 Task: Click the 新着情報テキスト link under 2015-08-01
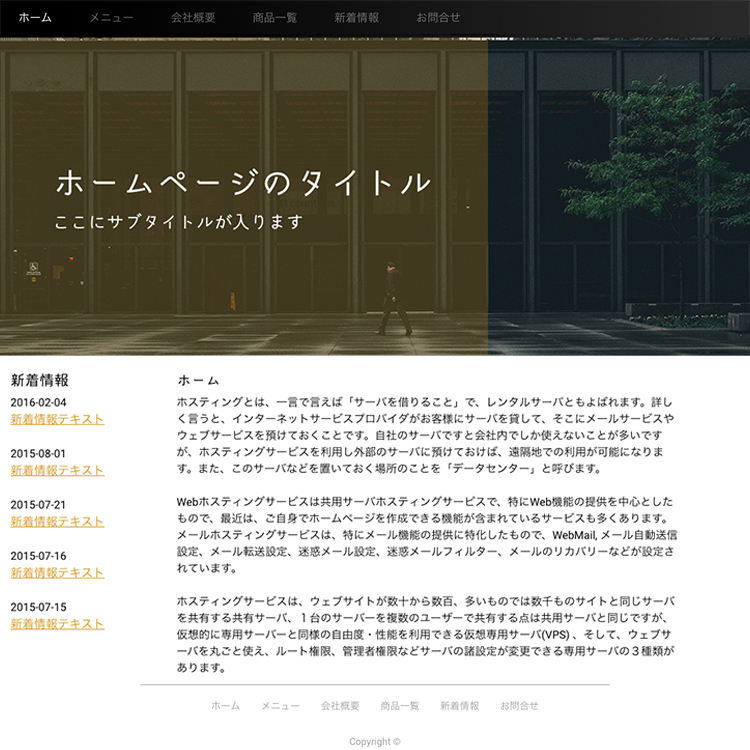[x=57, y=470]
